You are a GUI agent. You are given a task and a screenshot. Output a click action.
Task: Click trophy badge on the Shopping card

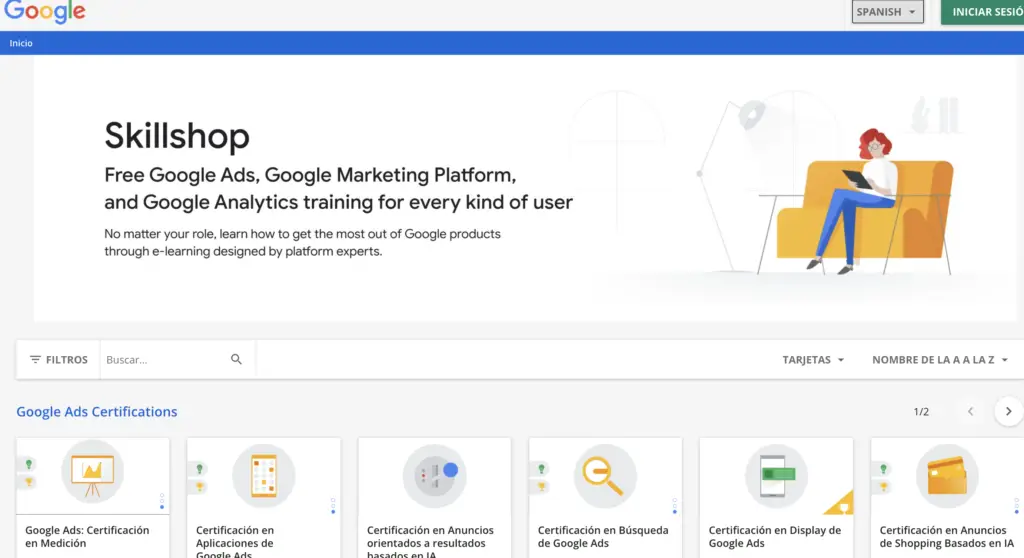pos(884,487)
